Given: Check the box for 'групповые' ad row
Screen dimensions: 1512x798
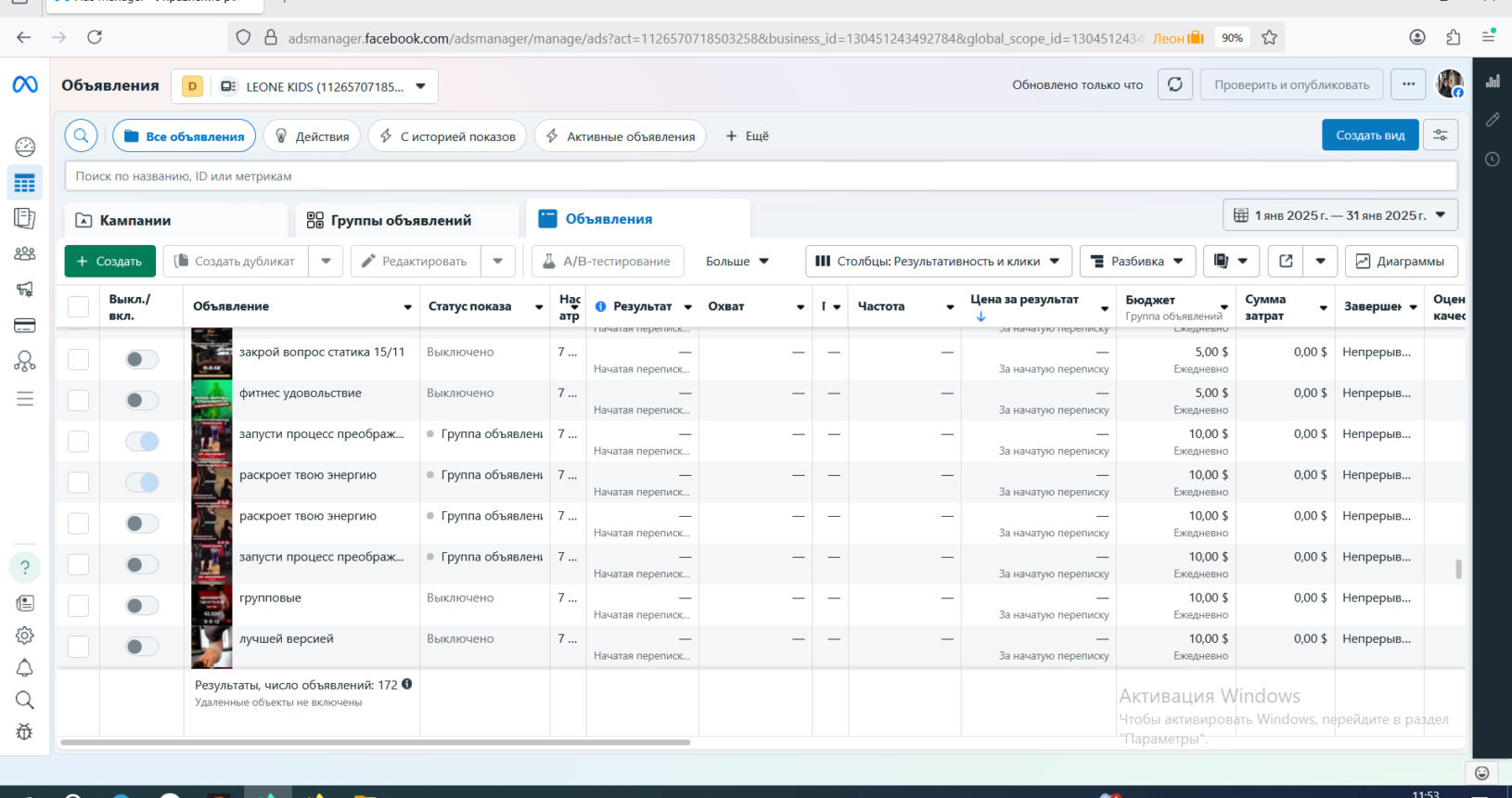Looking at the screenshot, I should [x=79, y=606].
